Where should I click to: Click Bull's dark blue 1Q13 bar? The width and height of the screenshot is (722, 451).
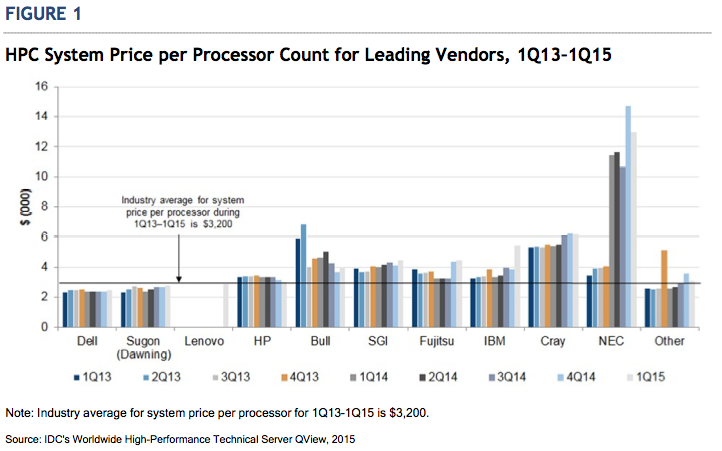point(298,283)
